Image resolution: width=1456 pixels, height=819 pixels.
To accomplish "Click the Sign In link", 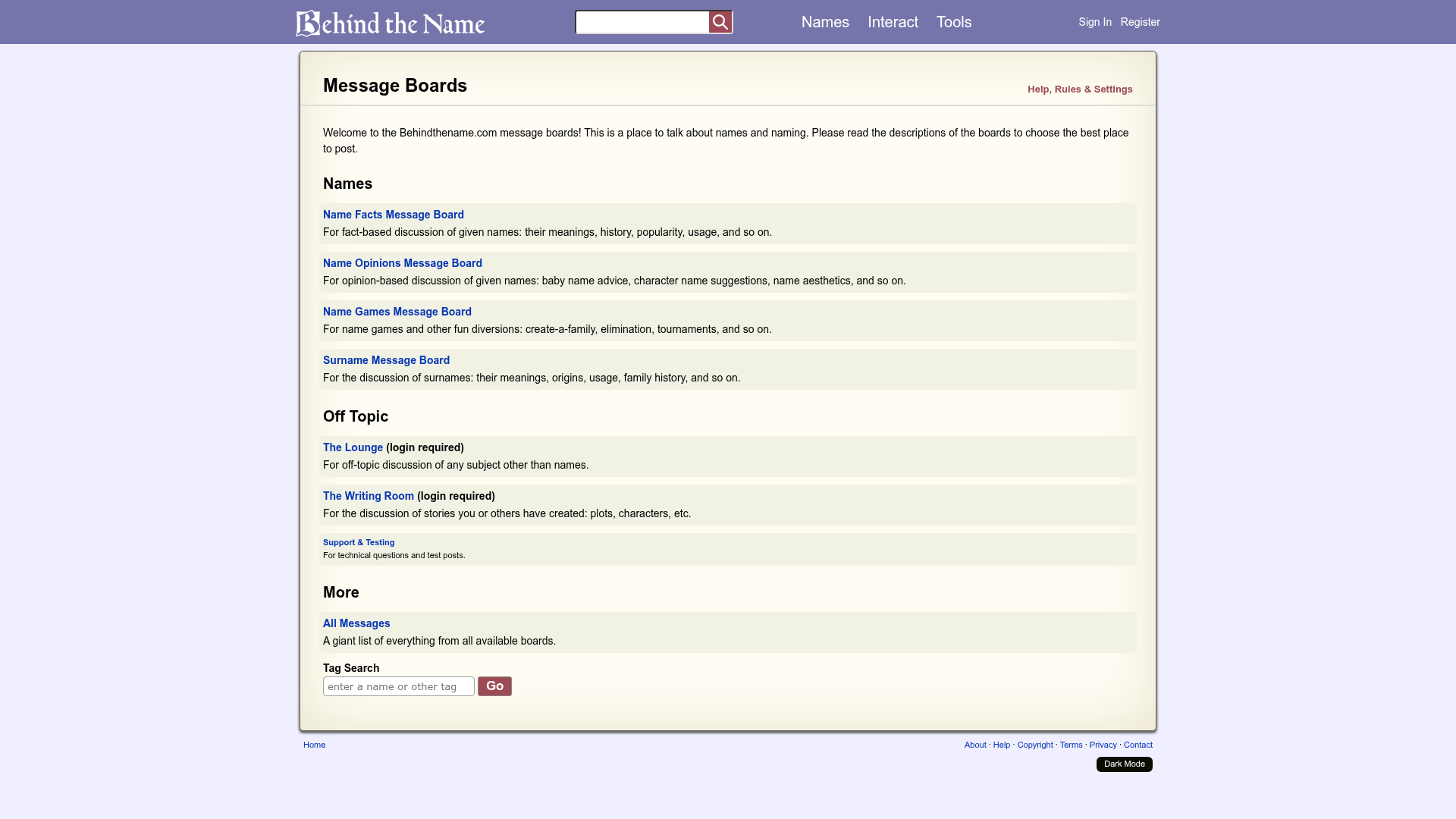I will coord(1095,22).
